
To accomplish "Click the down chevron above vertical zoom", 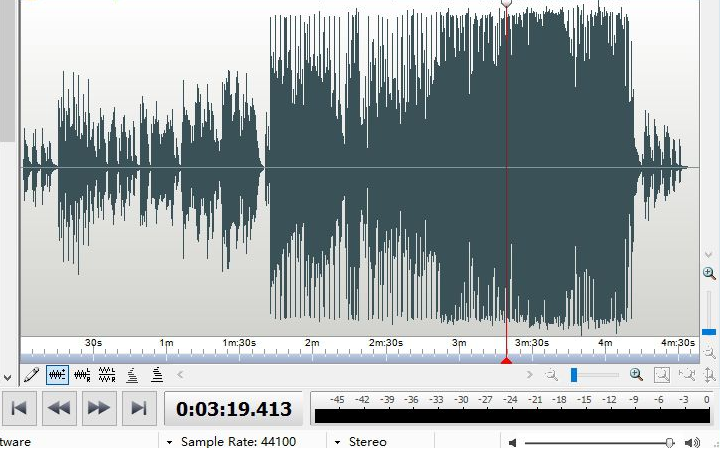I will (709, 254).
